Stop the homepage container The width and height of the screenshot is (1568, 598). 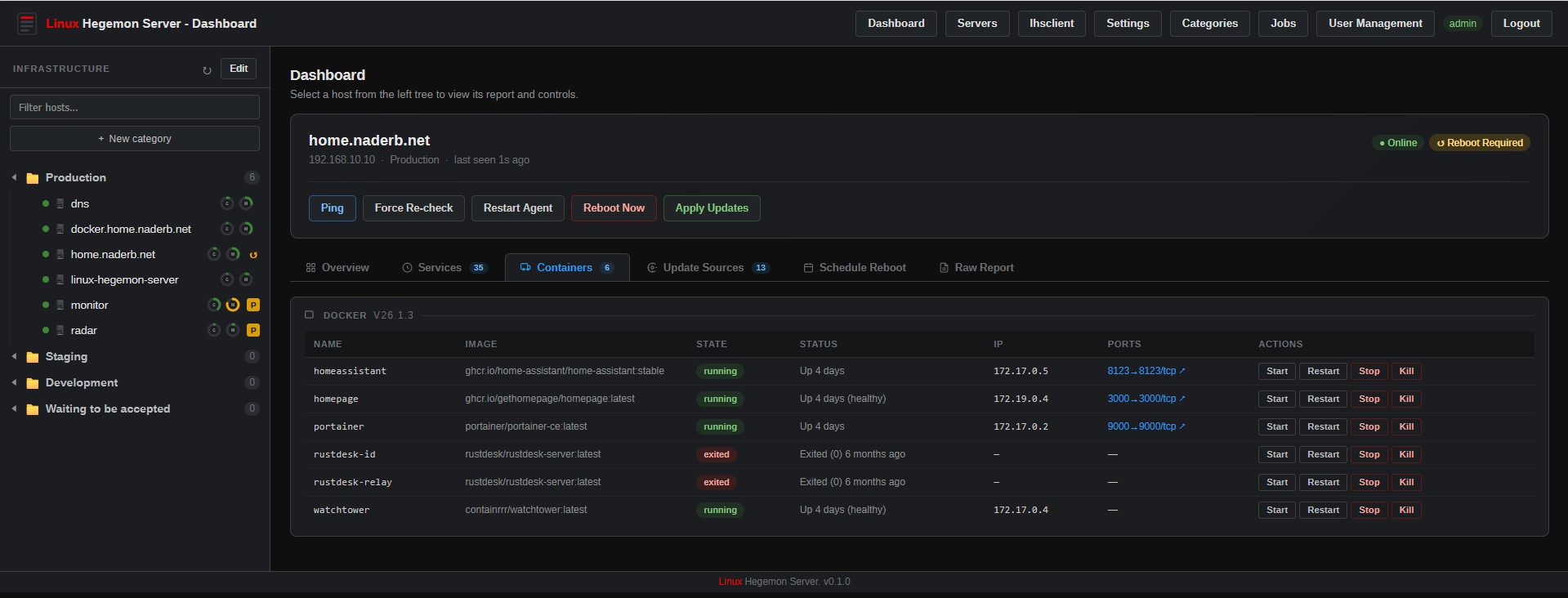(x=1369, y=399)
